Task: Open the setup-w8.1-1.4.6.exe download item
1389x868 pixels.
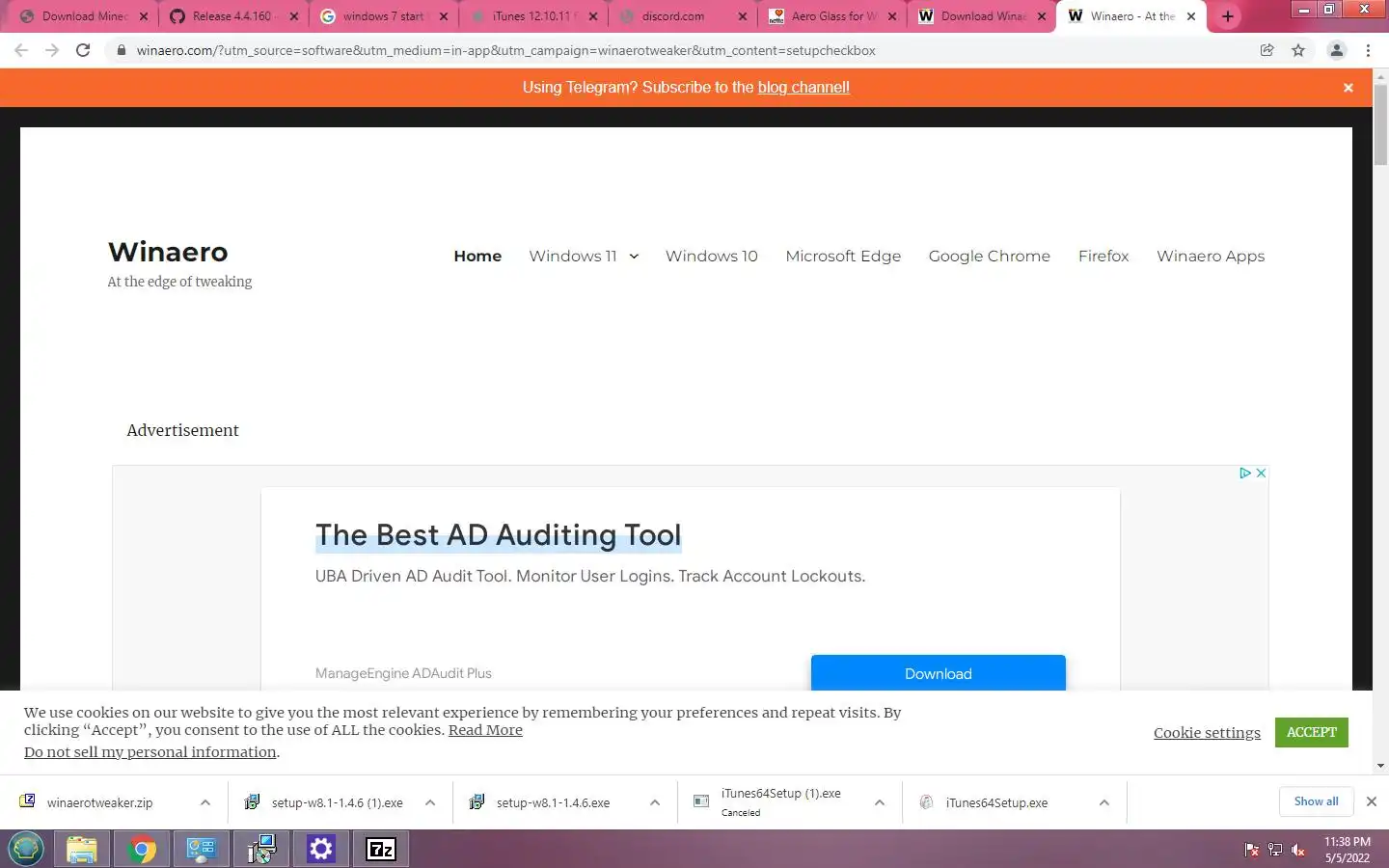Action: click(553, 802)
